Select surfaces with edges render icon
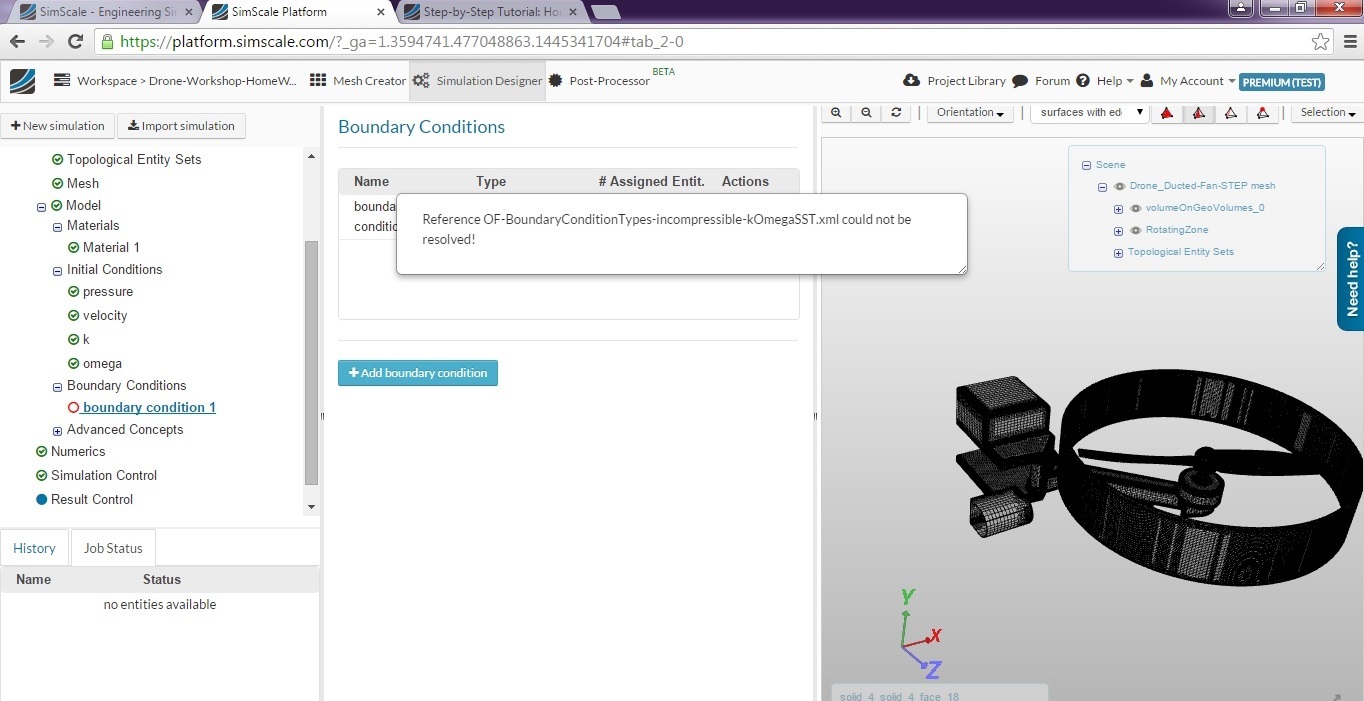The height and width of the screenshot is (701, 1364). (1198, 113)
